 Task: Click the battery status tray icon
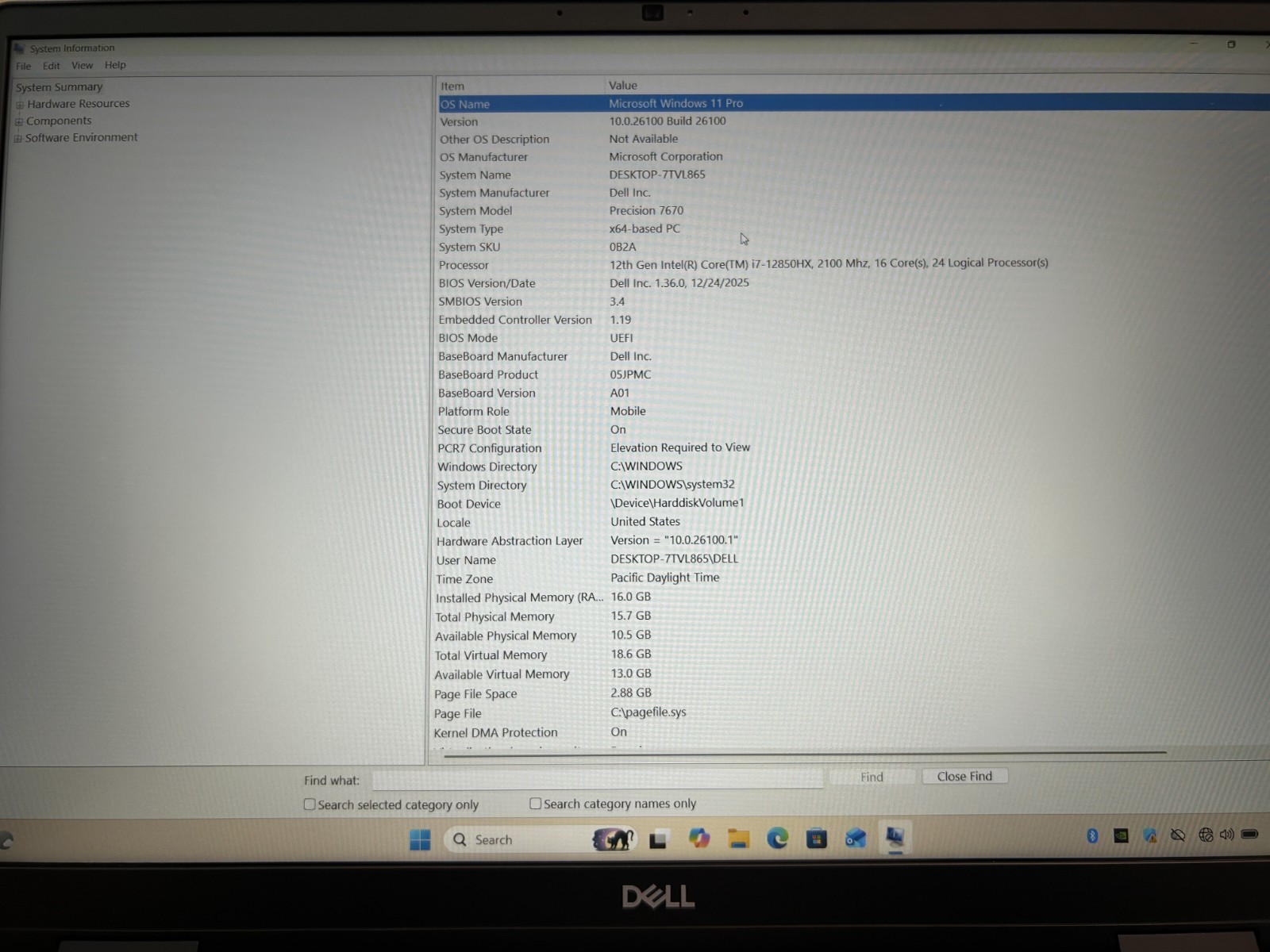pos(1250,835)
